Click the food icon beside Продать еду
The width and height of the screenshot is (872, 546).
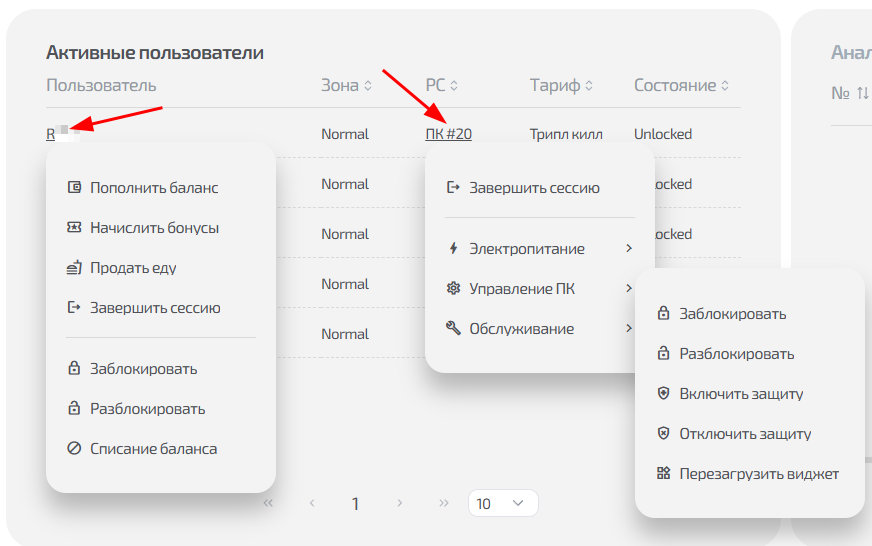pos(73,267)
